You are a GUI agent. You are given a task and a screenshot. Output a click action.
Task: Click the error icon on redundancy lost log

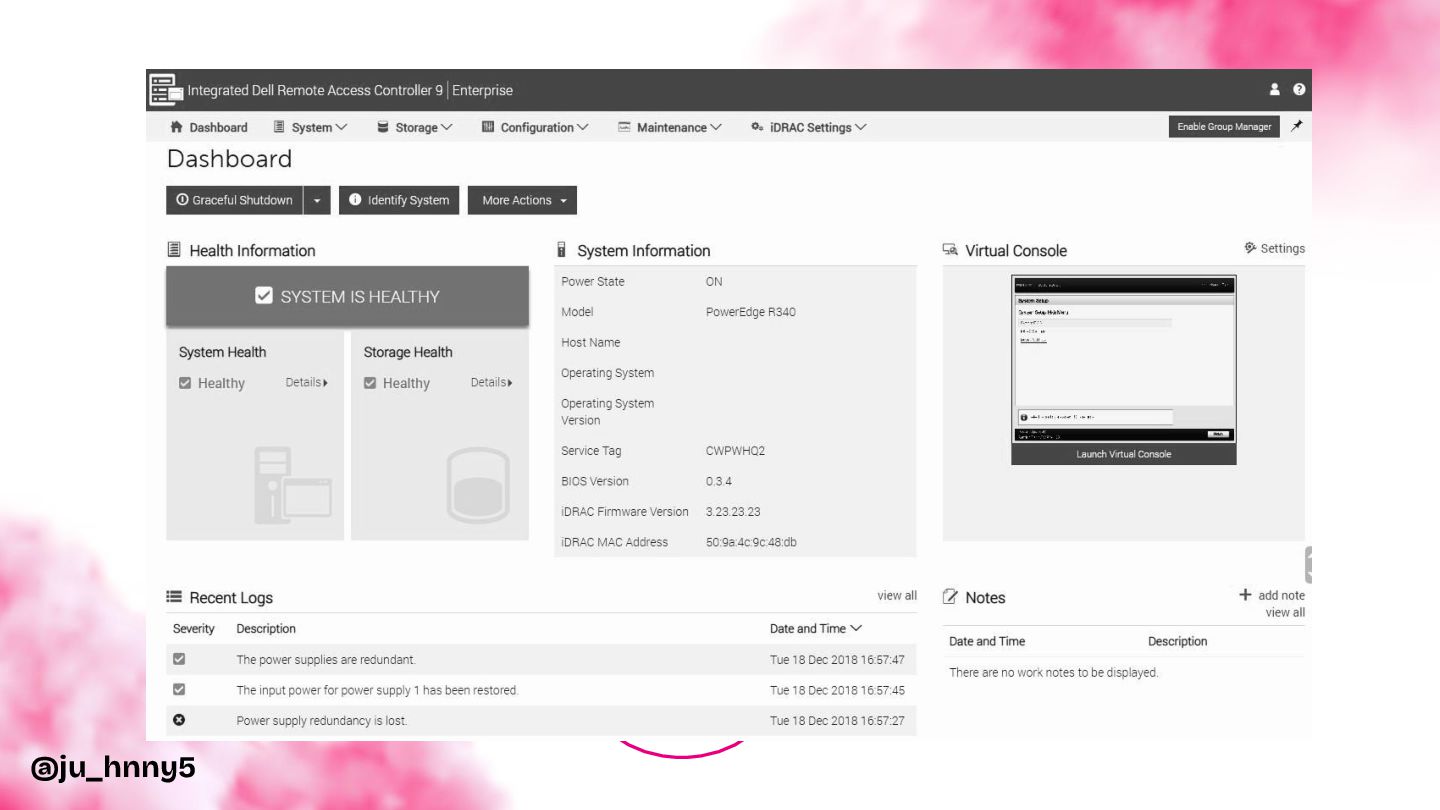pyautogui.click(x=179, y=720)
